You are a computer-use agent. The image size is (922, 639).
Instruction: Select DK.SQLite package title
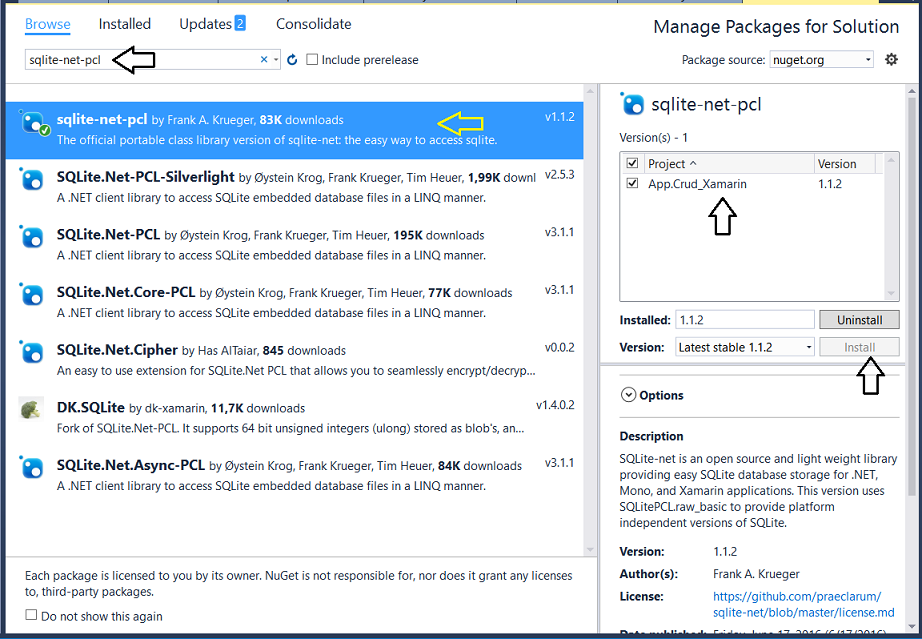click(x=91, y=407)
